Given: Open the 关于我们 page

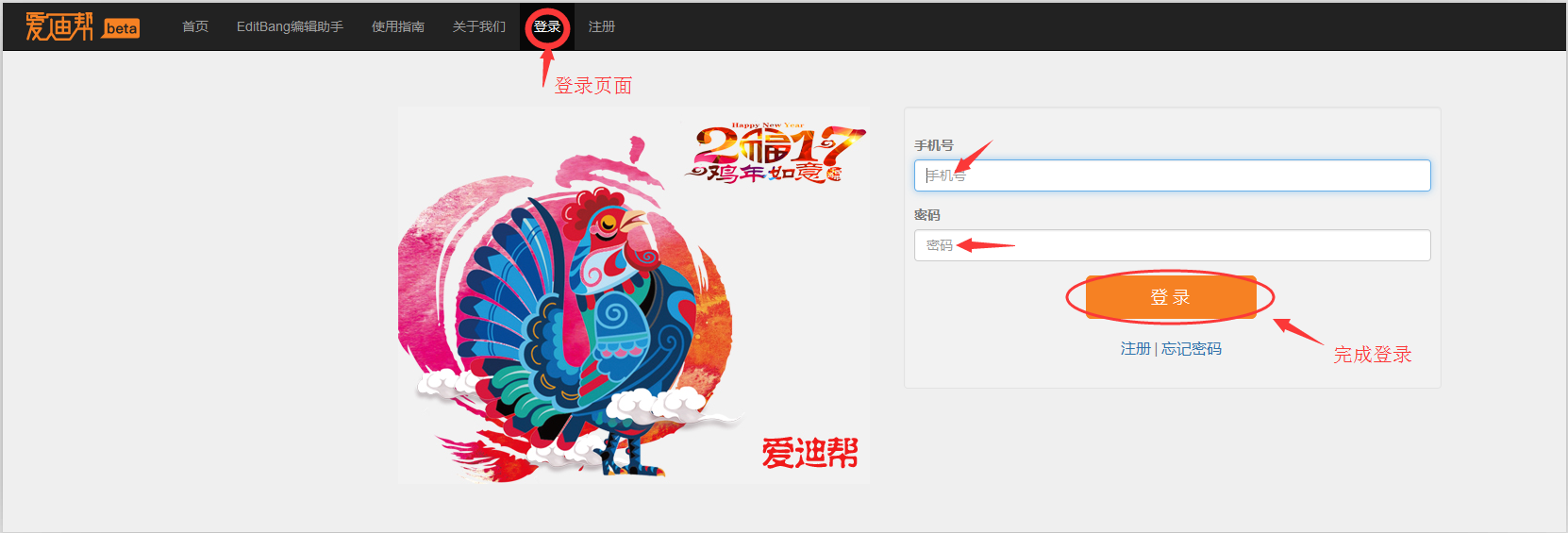Looking at the screenshot, I should 479,26.
